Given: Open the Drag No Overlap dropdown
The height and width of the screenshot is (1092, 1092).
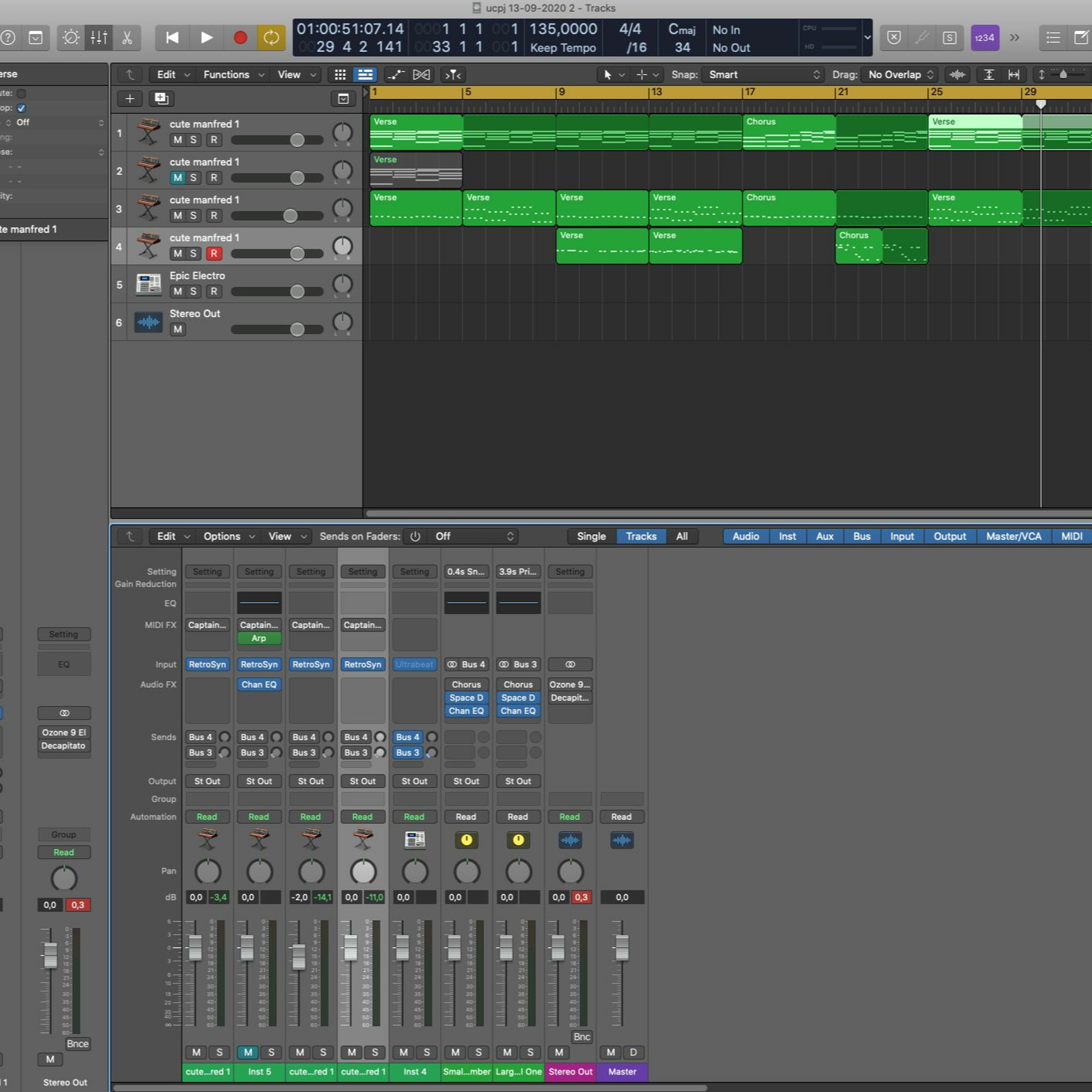Looking at the screenshot, I should pos(899,75).
